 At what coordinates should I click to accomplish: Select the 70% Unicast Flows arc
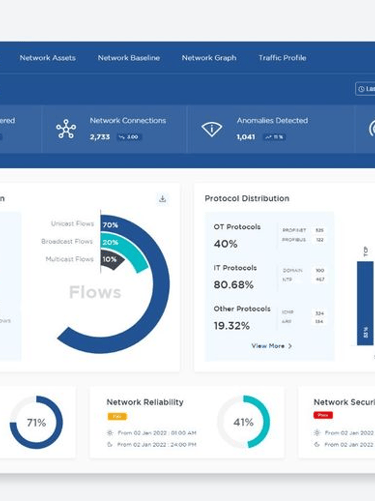point(162,283)
